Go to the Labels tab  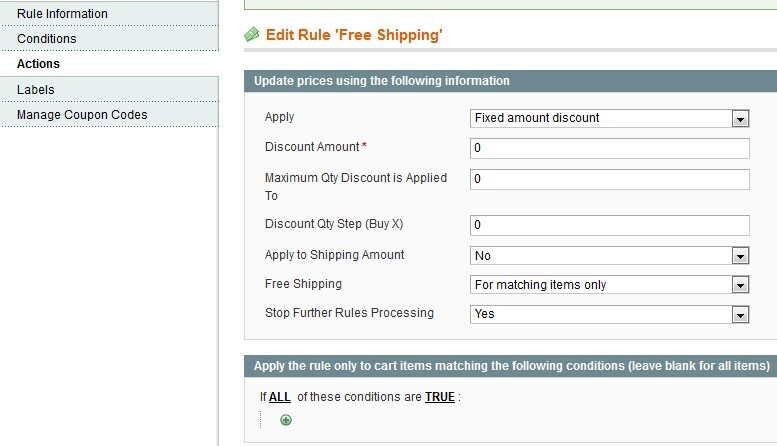click(x=36, y=90)
